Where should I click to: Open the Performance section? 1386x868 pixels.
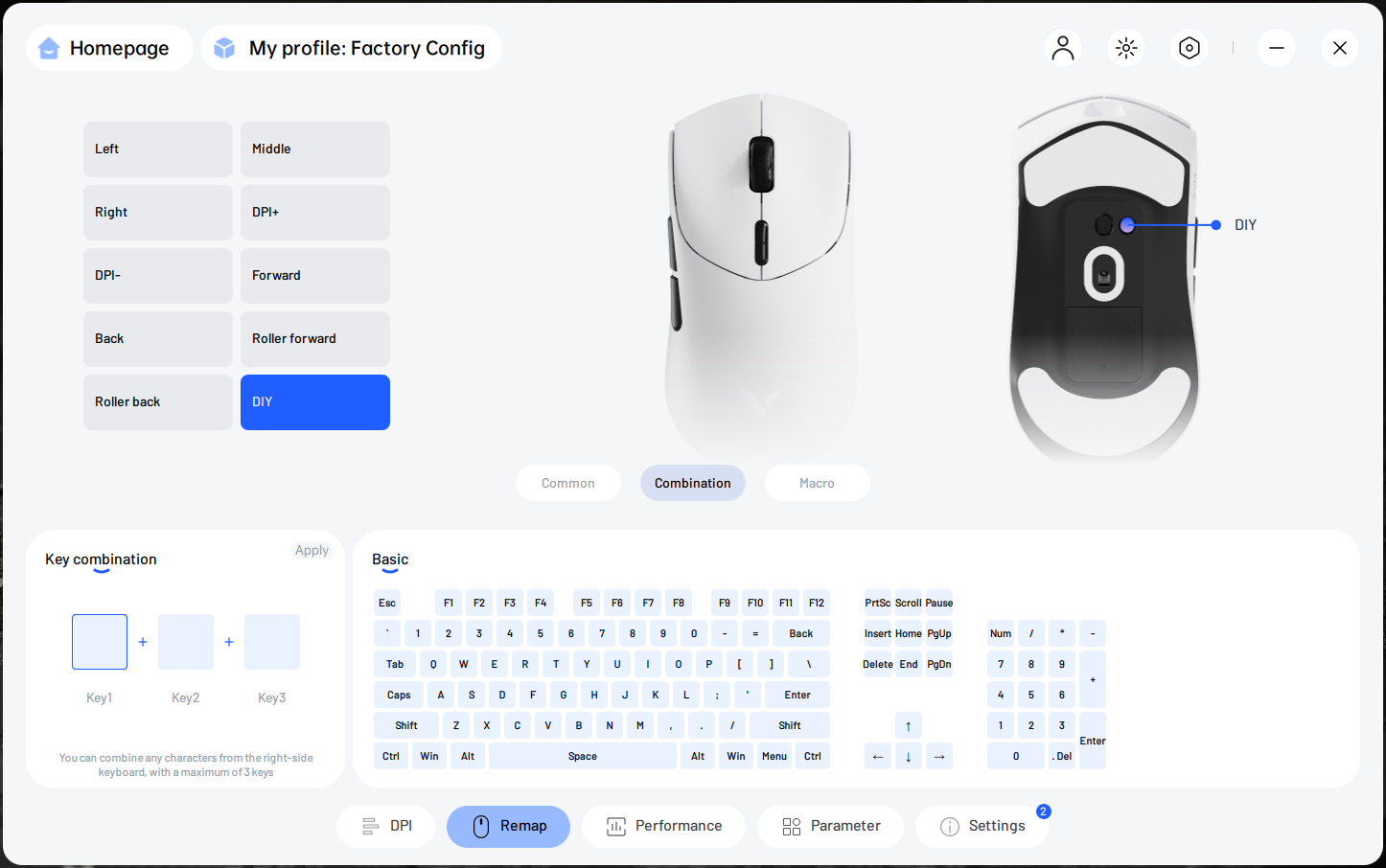(663, 826)
